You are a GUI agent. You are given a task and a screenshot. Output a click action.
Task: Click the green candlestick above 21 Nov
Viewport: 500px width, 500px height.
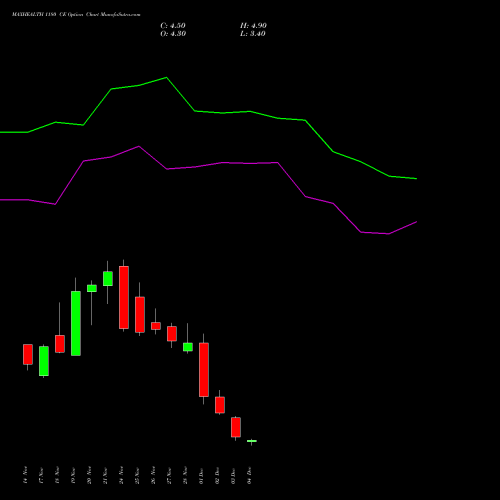[108, 279]
